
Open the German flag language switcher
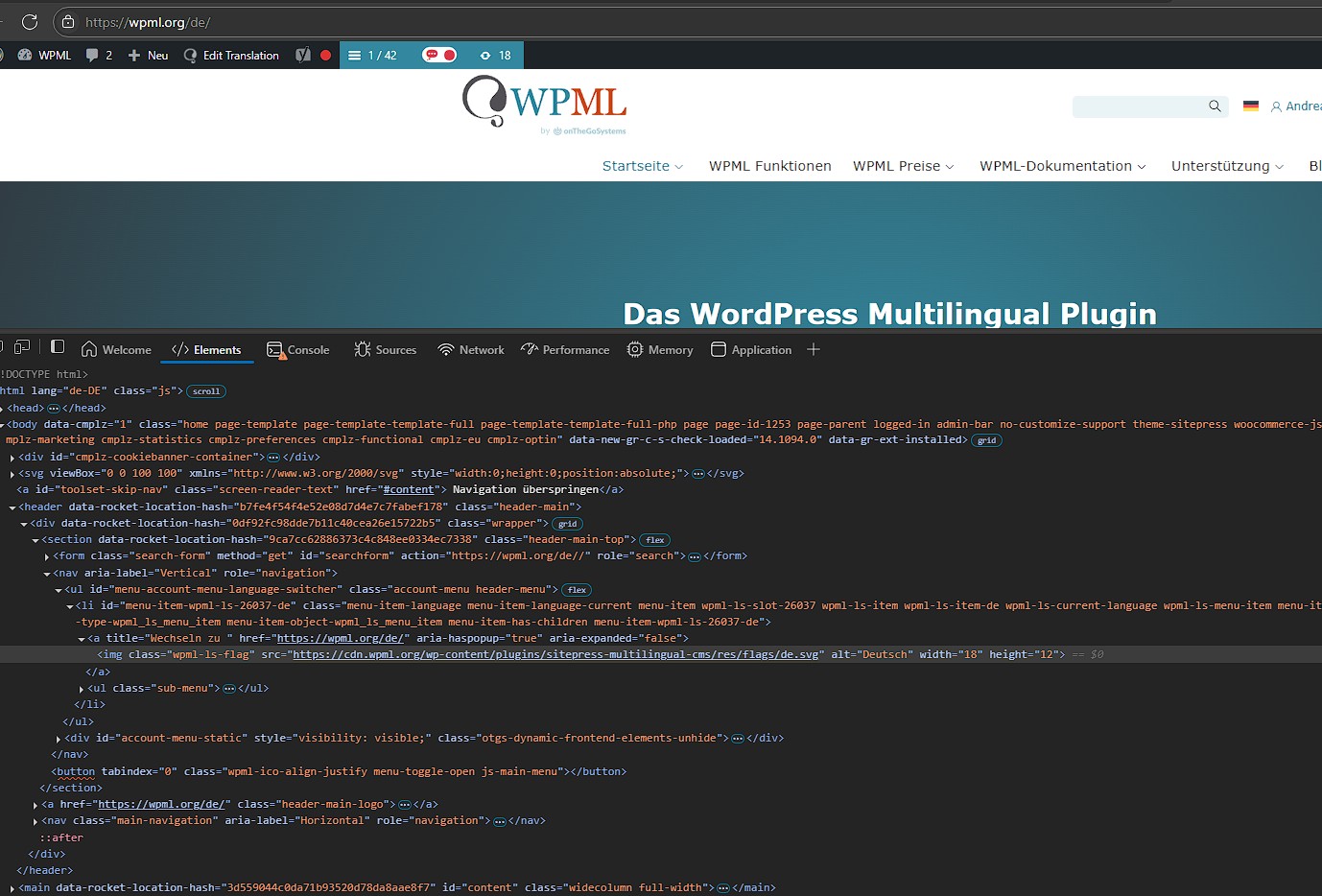coord(1251,106)
